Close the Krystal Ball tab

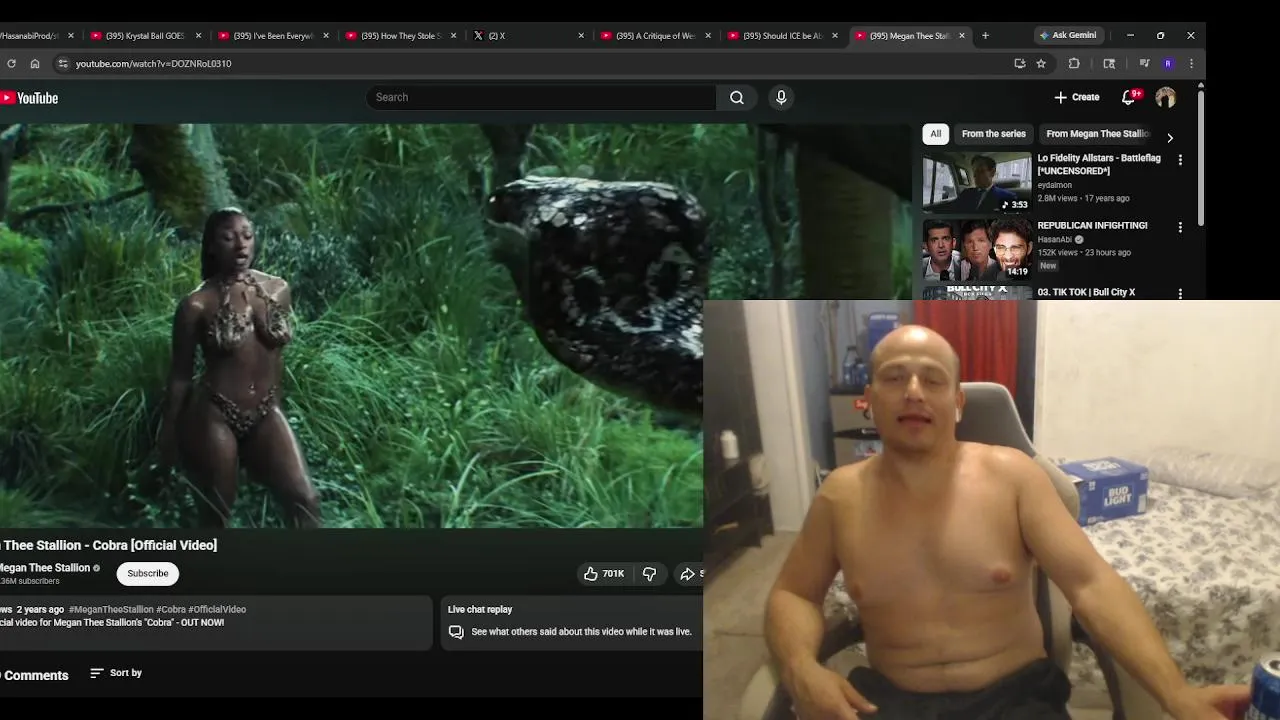(198, 36)
